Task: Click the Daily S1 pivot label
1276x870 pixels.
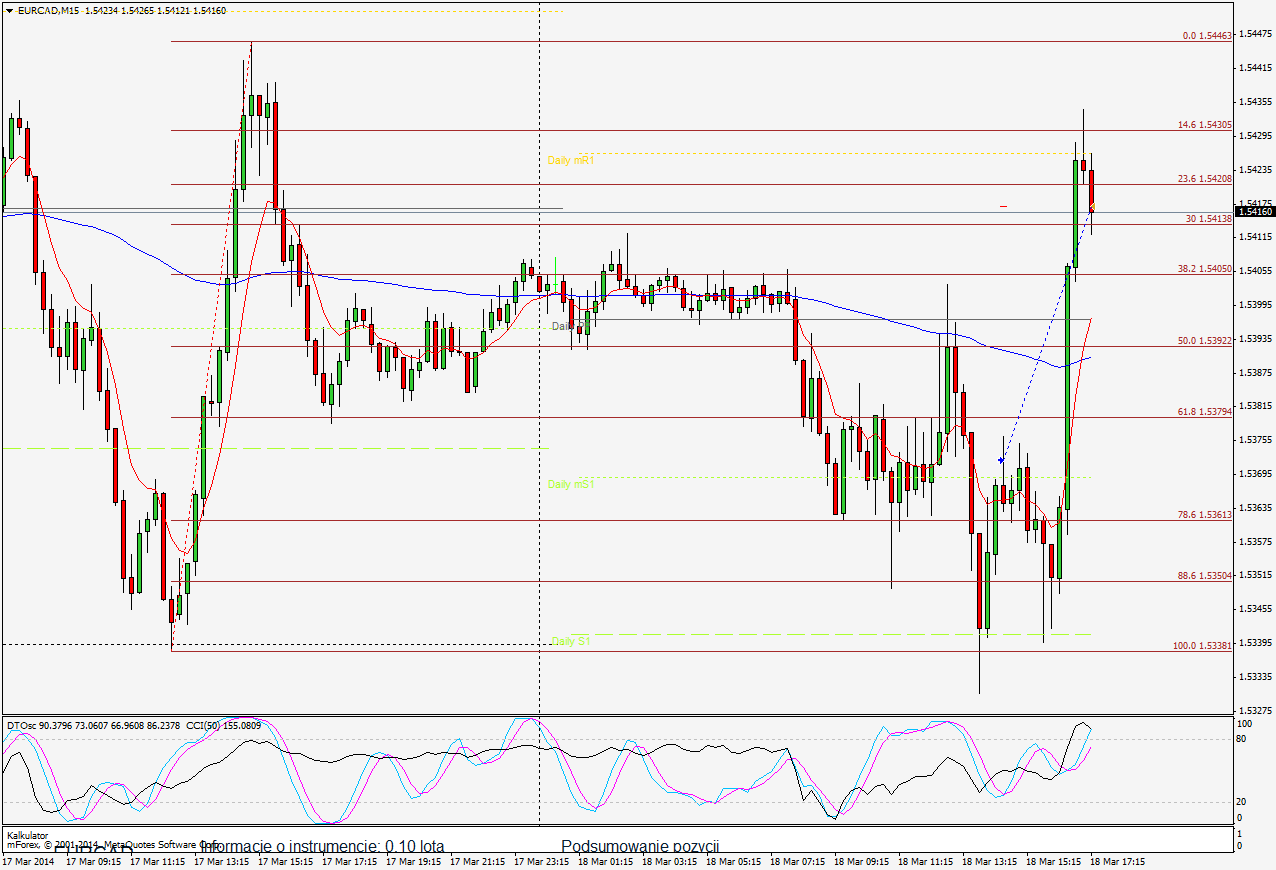Action: [x=571, y=641]
